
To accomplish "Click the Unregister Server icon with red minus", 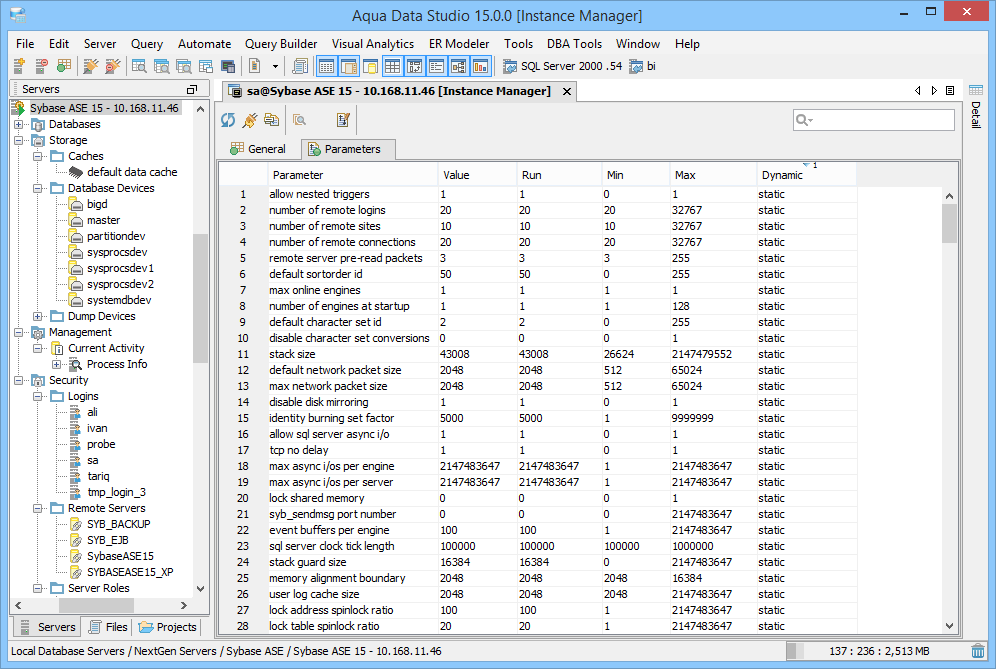I will click(x=41, y=66).
